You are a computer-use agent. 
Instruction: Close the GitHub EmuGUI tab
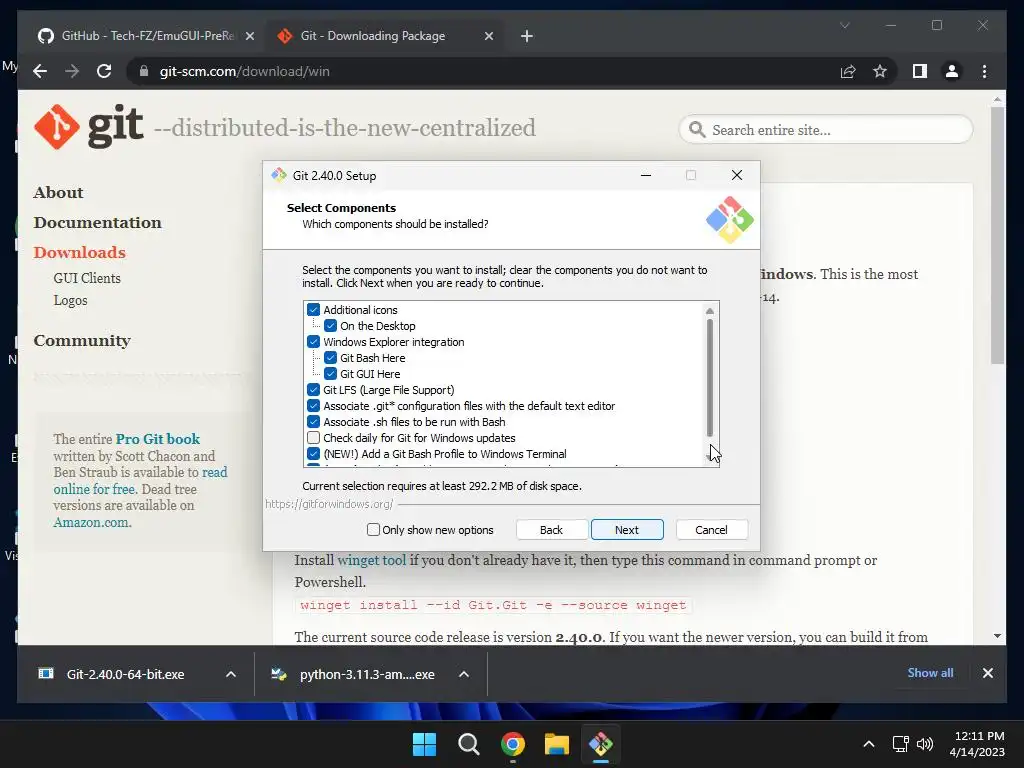[249, 36]
